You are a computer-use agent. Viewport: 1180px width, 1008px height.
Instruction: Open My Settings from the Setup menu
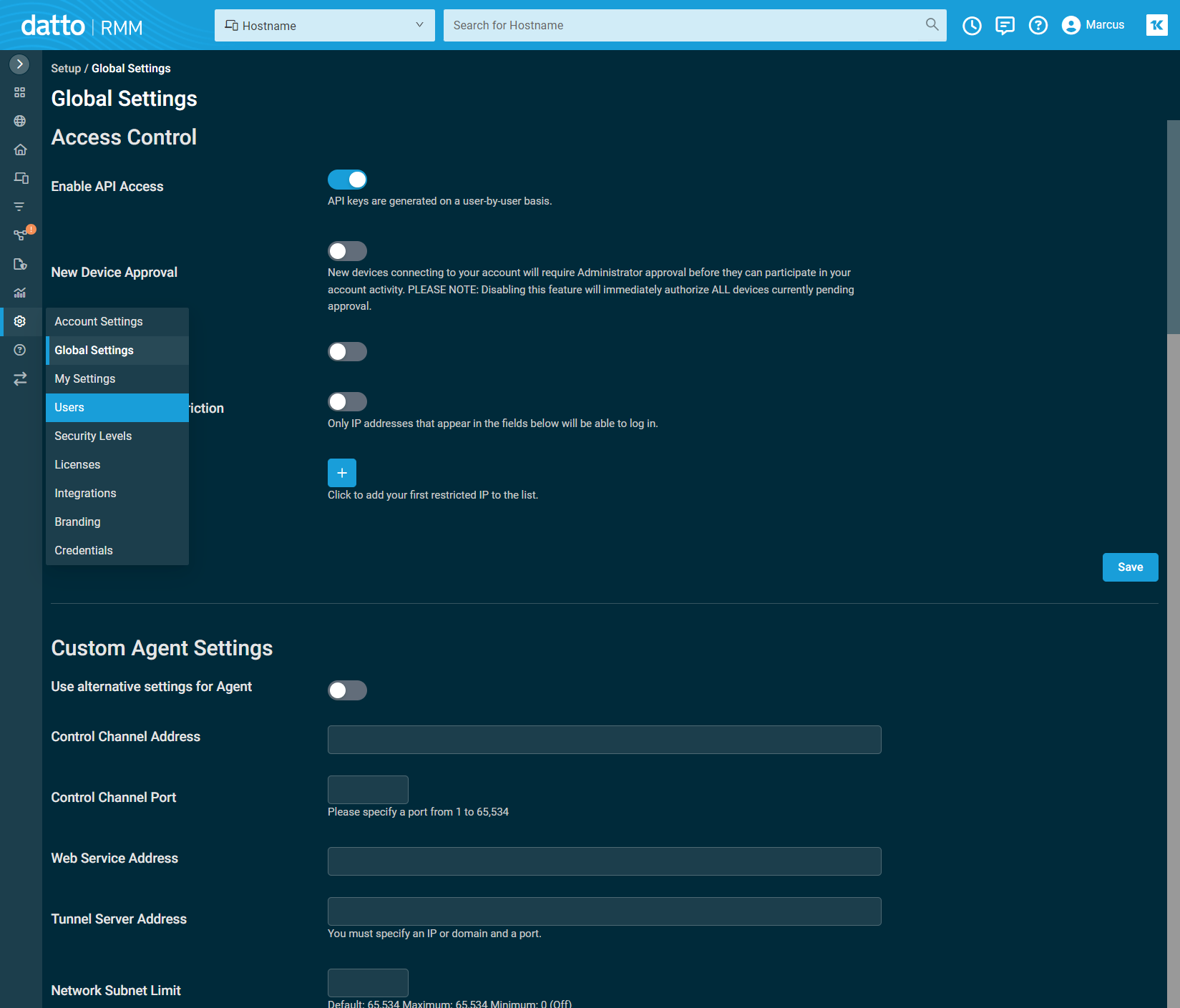point(117,379)
